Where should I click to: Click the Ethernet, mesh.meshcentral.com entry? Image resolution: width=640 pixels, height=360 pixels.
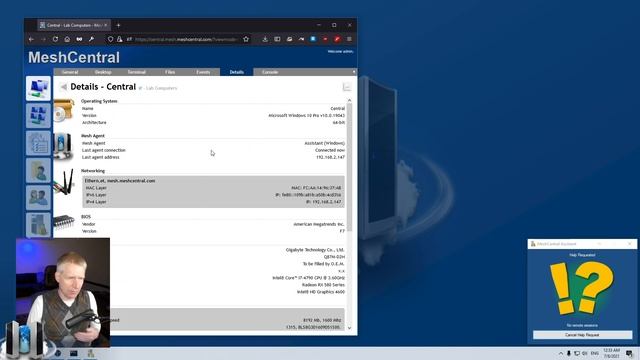pyautogui.click(x=120, y=181)
